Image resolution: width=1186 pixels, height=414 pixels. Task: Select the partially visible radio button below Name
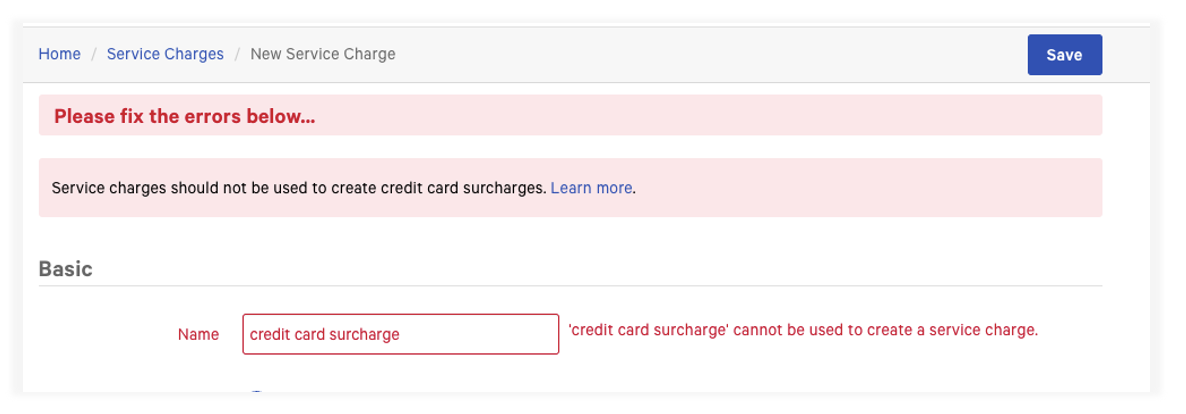257,393
